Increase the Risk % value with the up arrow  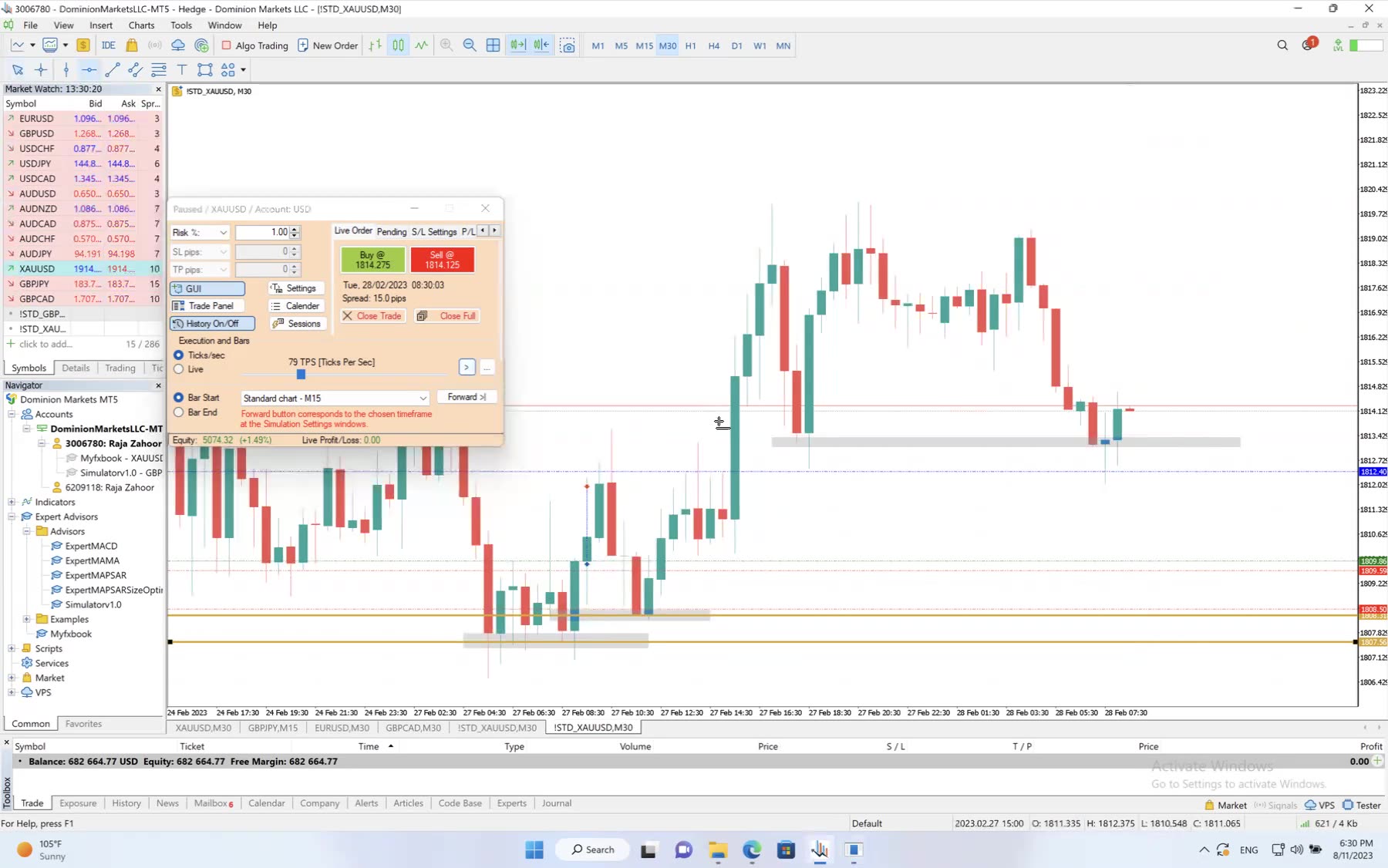295,229
